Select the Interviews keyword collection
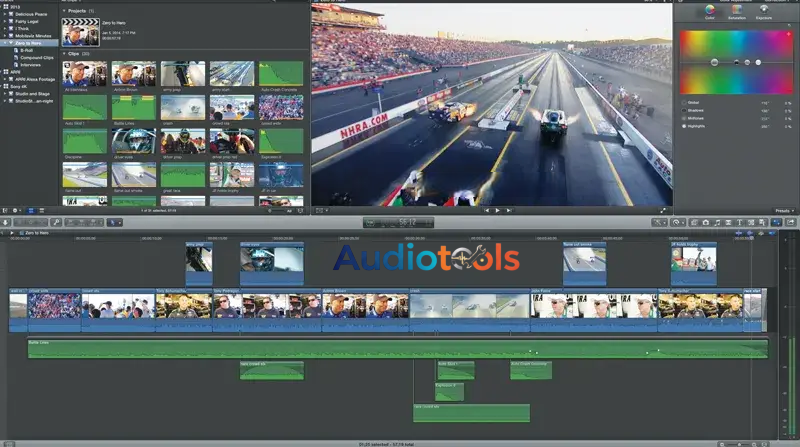The height and width of the screenshot is (447, 800). pos(31,65)
